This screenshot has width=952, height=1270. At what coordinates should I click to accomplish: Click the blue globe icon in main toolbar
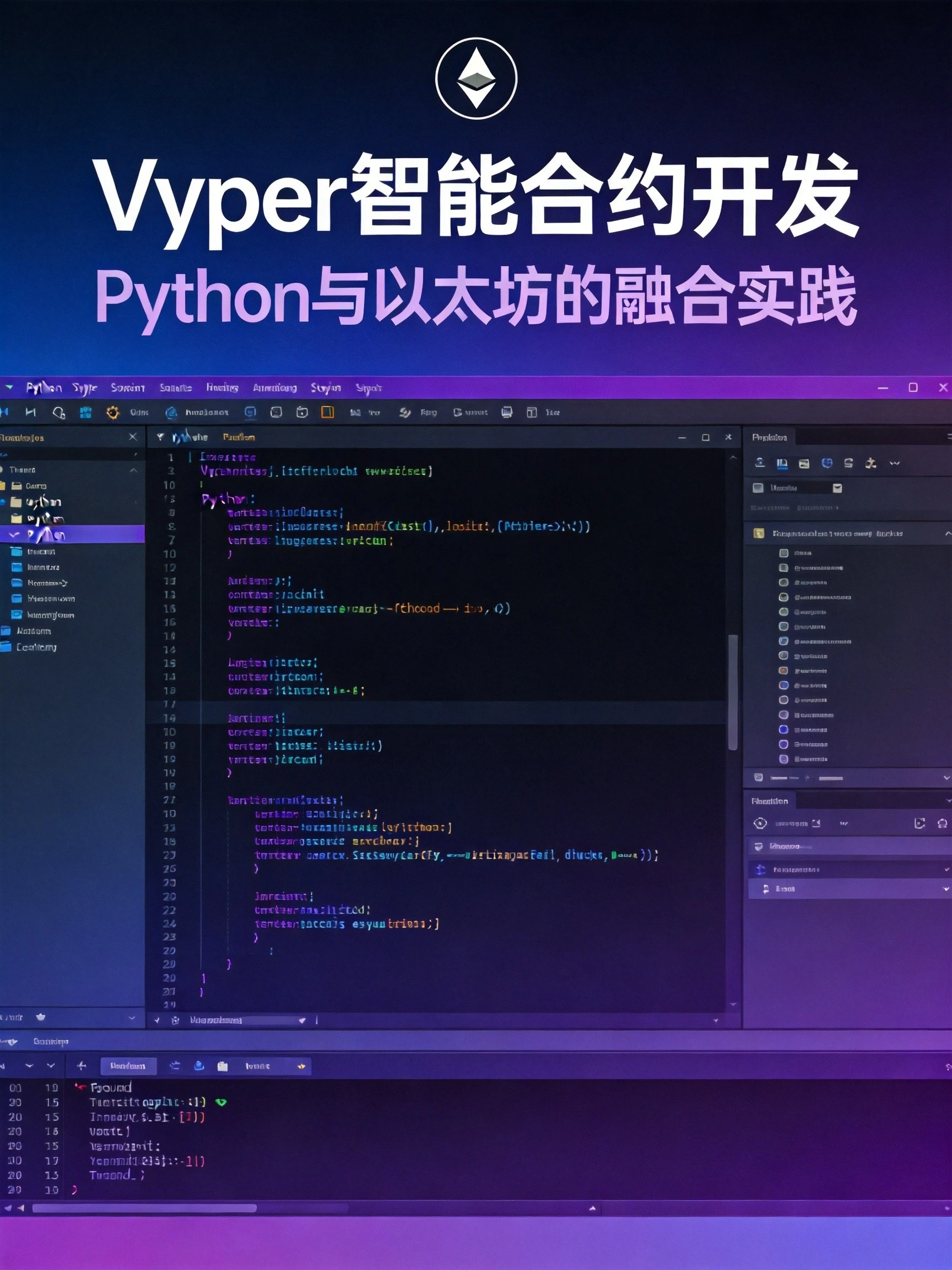pyautogui.click(x=171, y=412)
